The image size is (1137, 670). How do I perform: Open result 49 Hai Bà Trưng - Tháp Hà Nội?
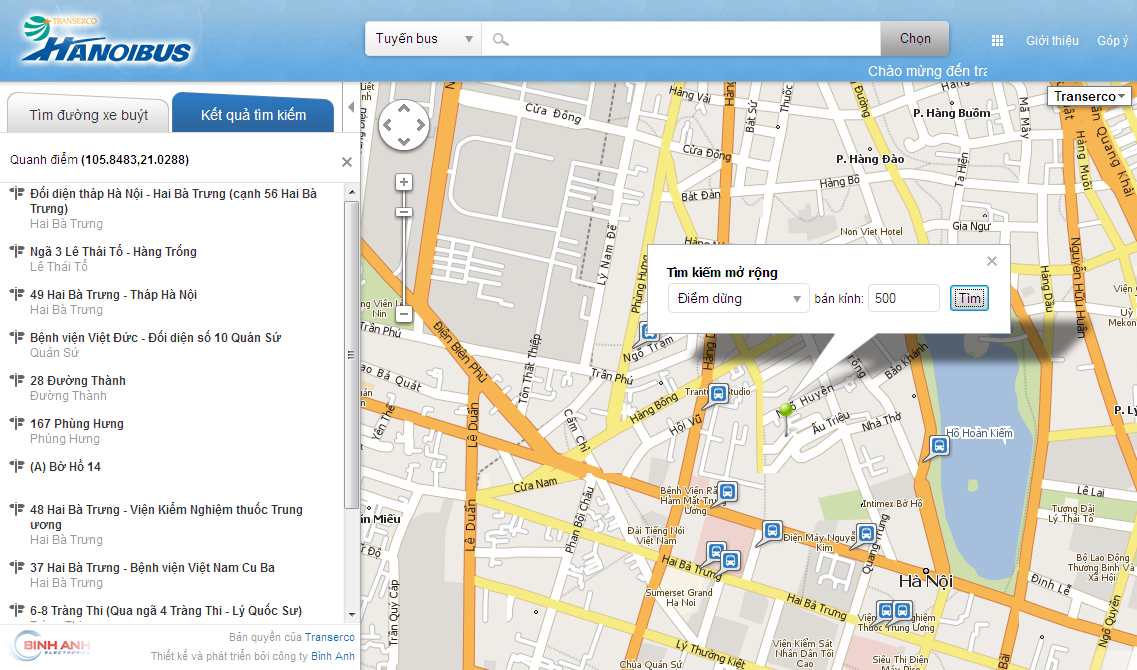click(113, 294)
